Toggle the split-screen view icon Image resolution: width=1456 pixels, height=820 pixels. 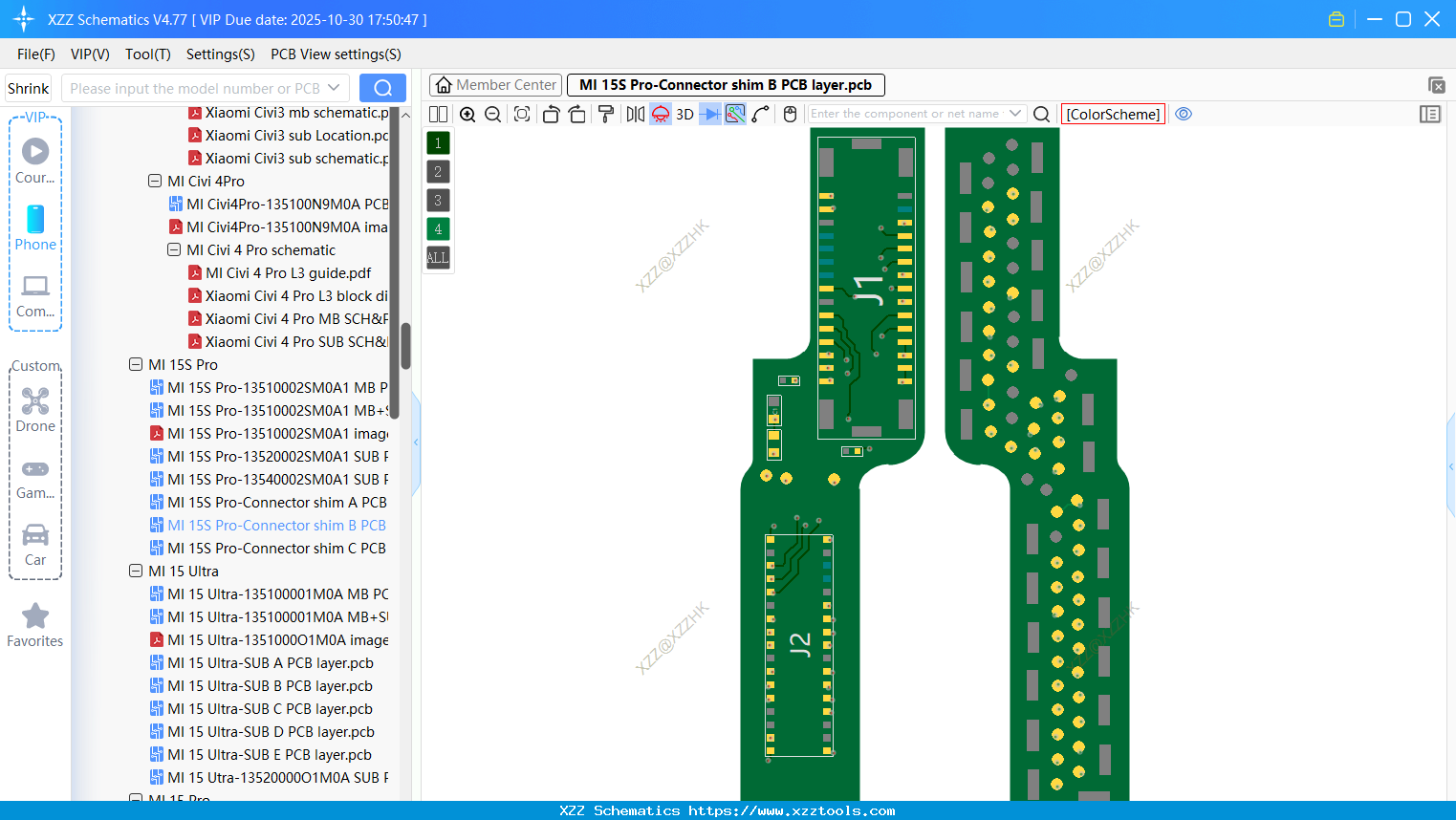point(438,114)
